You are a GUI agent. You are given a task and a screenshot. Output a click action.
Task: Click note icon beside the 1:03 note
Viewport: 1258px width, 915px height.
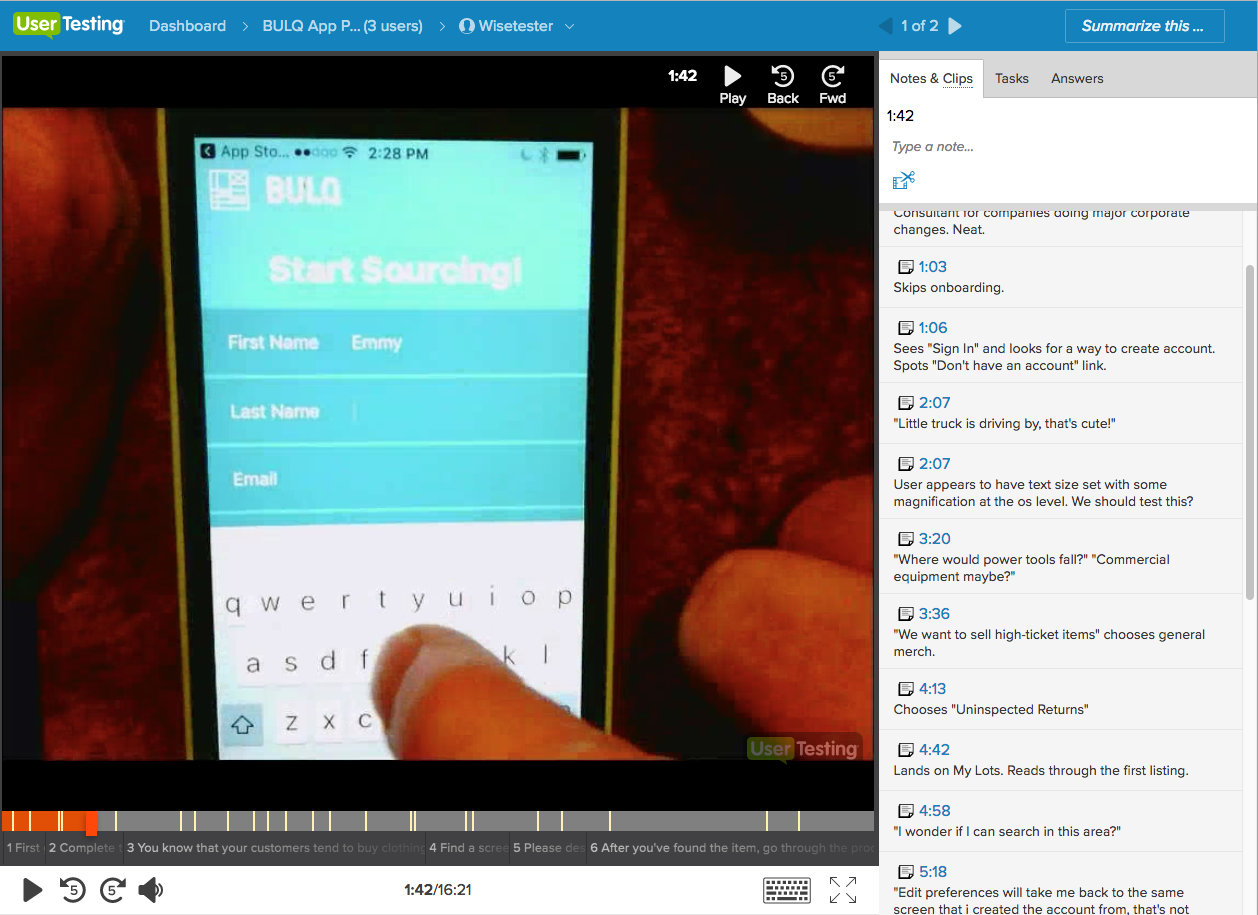coord(905,267)
